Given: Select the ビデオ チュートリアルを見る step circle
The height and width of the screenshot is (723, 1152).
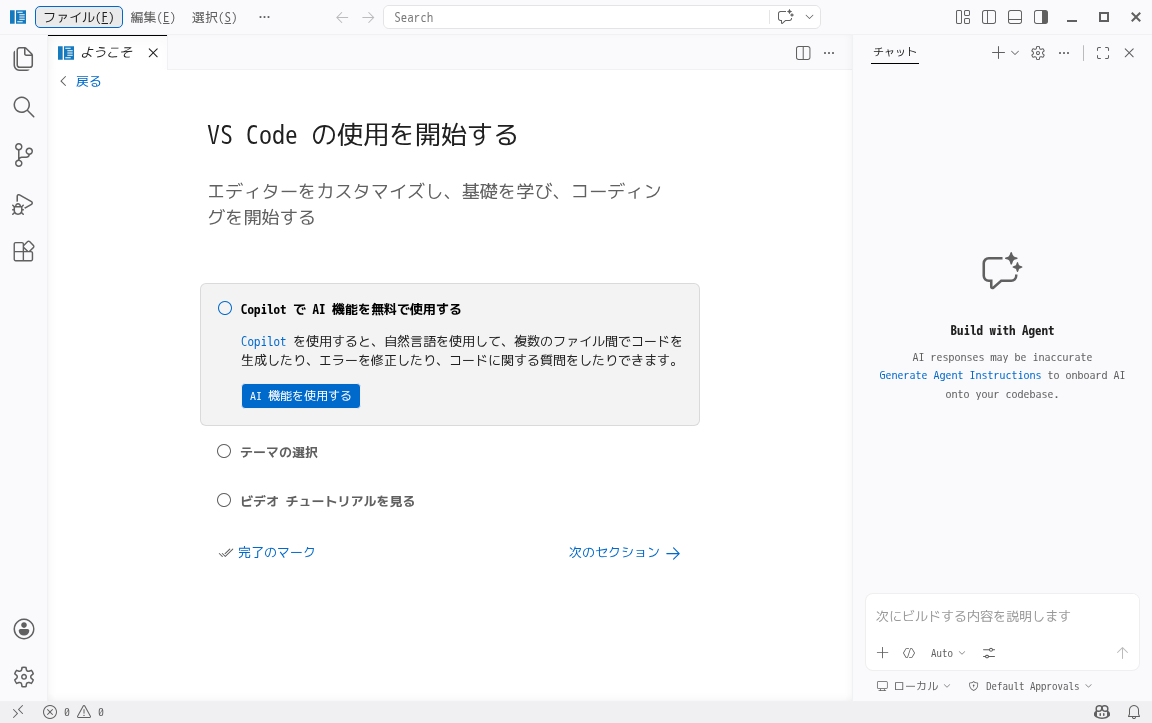Looking at the screenshot, I should pyautogui.click(x=224, y=500).
